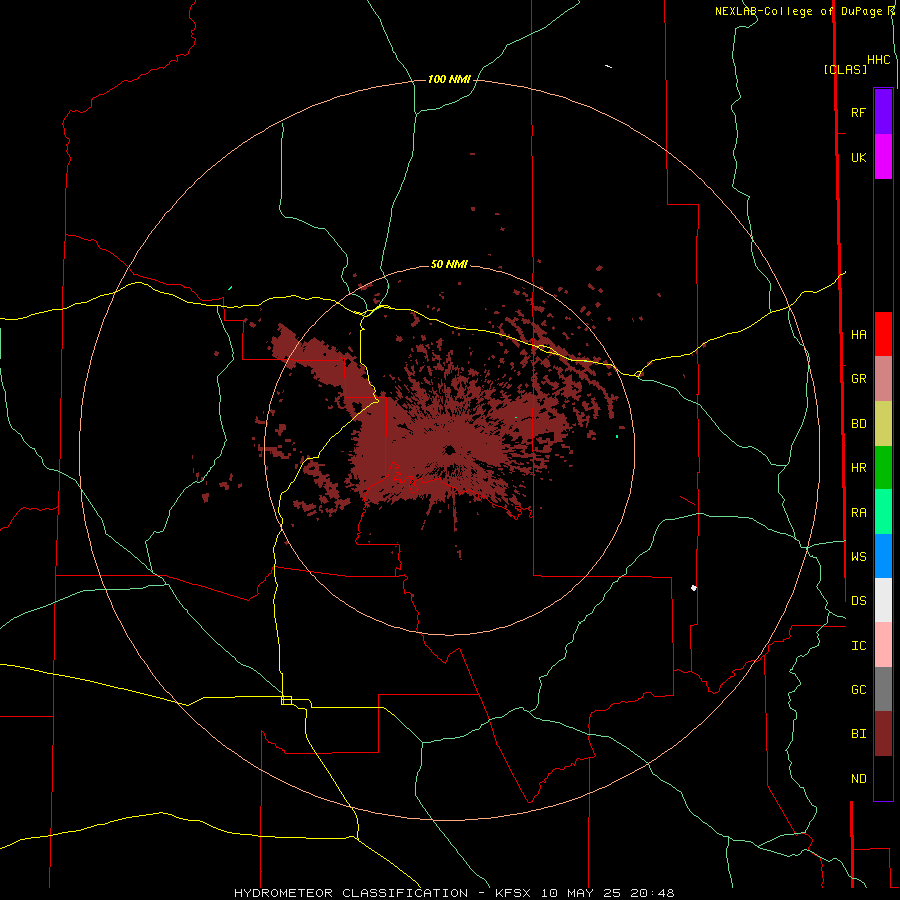Select the GR legend color block
The height and width of the screenshot is (900, 900).
[x=883, y=379]
